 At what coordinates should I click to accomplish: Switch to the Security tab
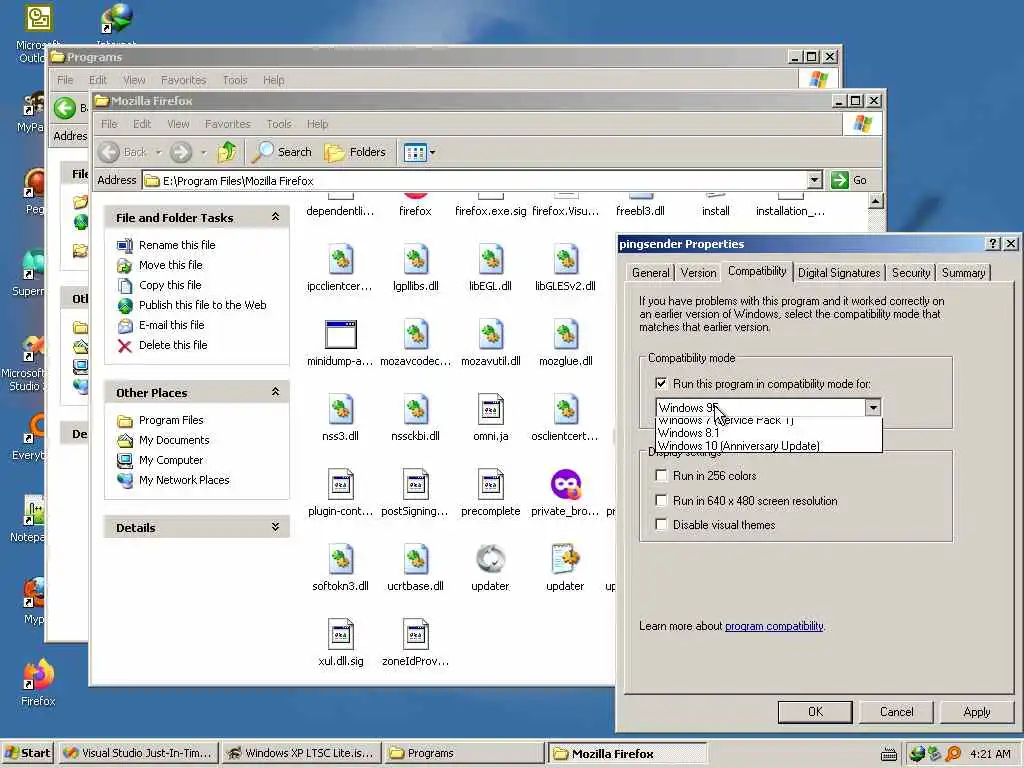(911, 273)
